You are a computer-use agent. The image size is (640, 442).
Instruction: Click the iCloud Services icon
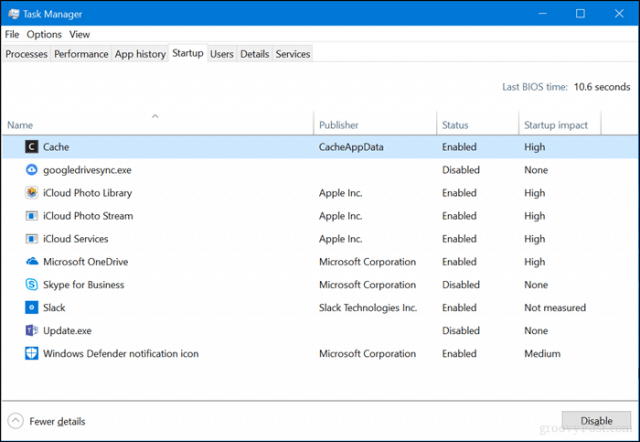tap(31, 239)
